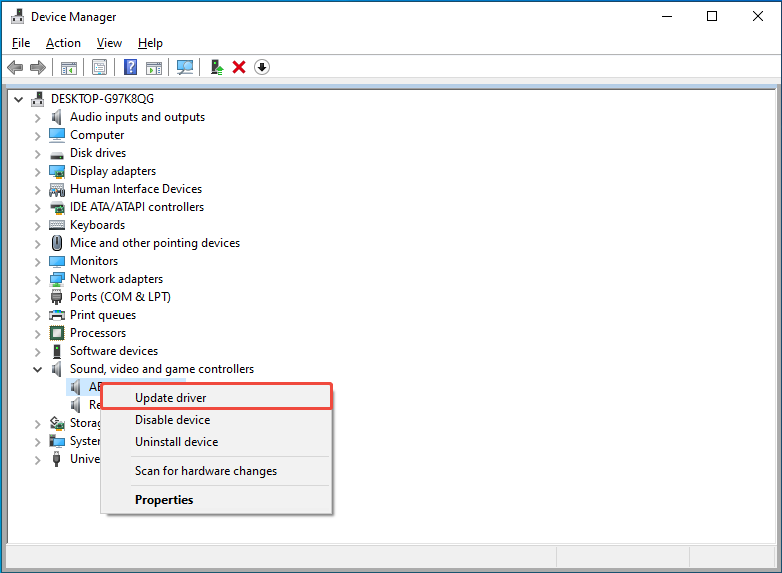The image size is (782, 573).
Task: Select IDE ATA/ATAPI controllers label
Action: [137, 207]
